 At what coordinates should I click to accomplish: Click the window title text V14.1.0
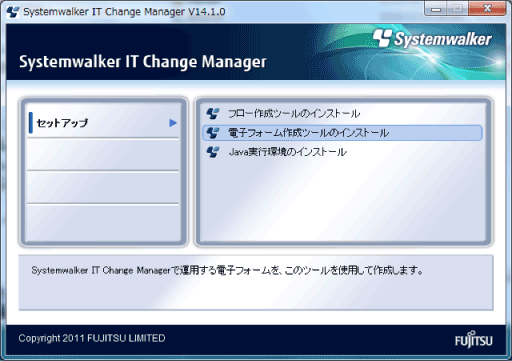point(207,12)
